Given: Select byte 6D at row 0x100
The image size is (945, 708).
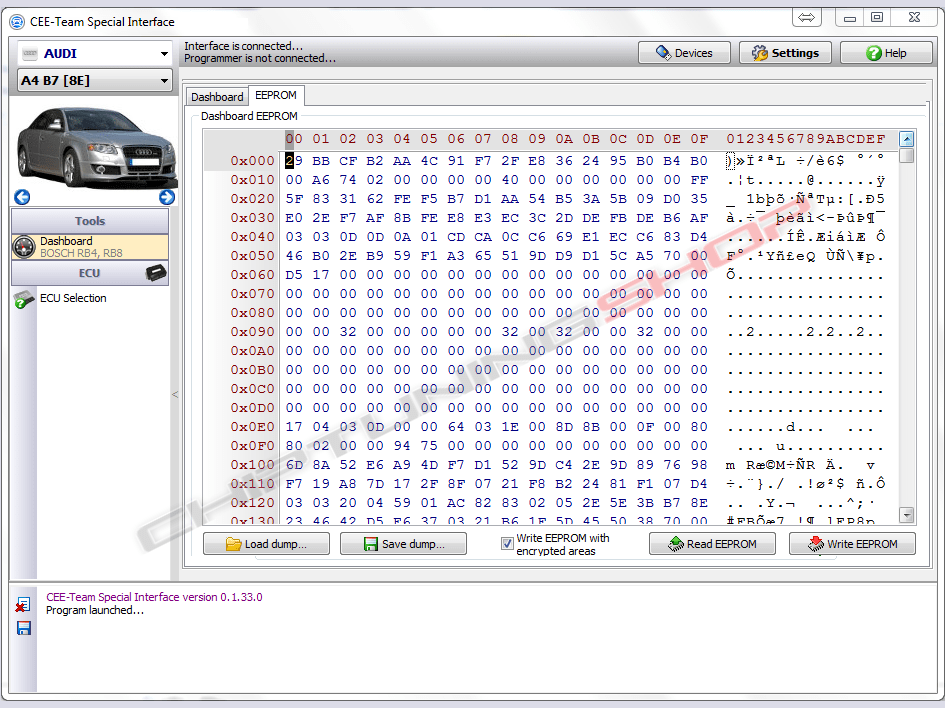Looking at the screenshot, I should pyautogui.click(x=294, y=465).
